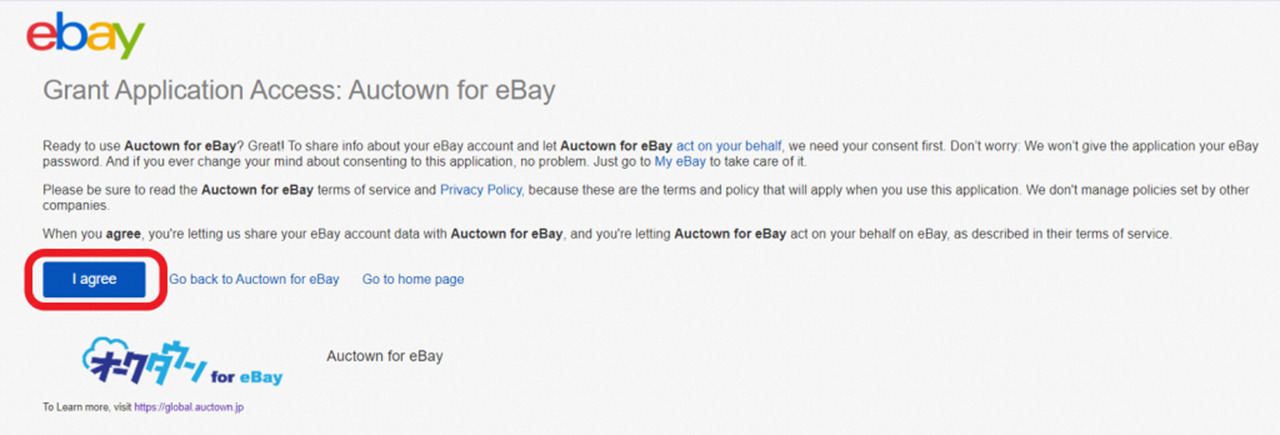Click the When you agree paragraph start

tap(92, 233)
